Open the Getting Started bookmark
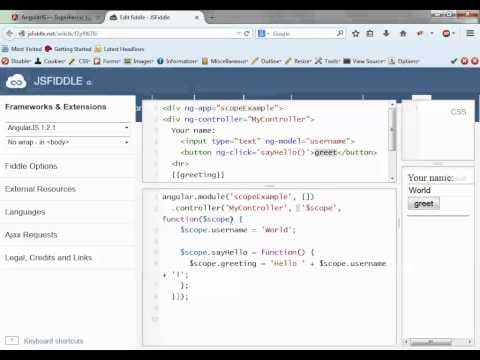 (68, 49)
